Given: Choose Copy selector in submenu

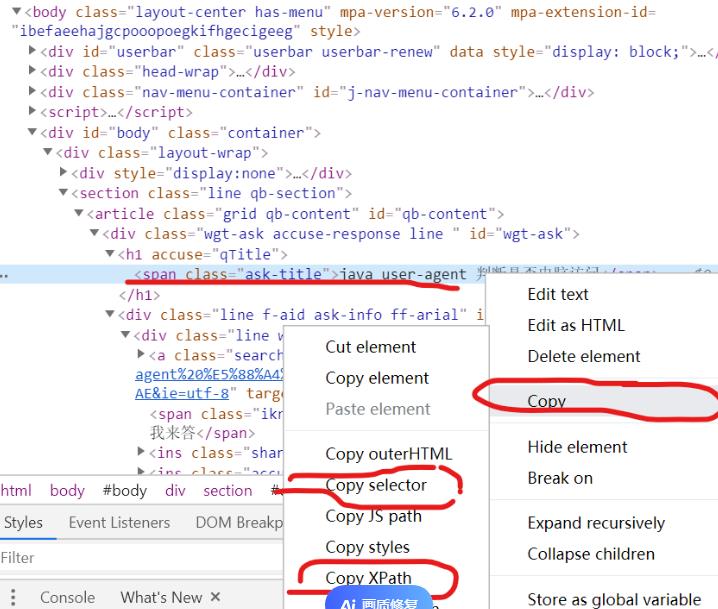Looking at the screenshot, I should (x=376, y=485).
